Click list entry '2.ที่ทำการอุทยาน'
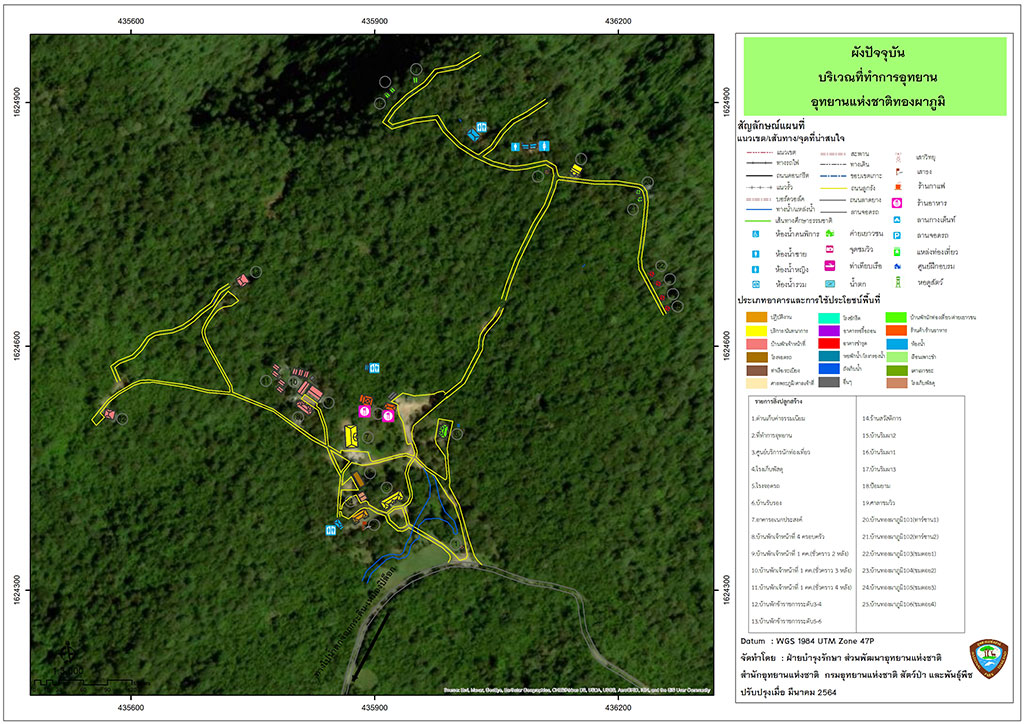Screen dimensions: 1024x724 coord(771,435)
